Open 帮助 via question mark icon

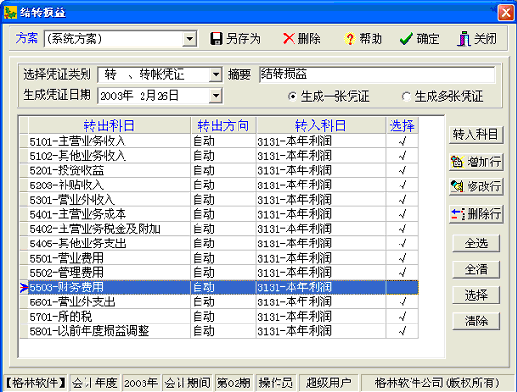pos(349,39)
